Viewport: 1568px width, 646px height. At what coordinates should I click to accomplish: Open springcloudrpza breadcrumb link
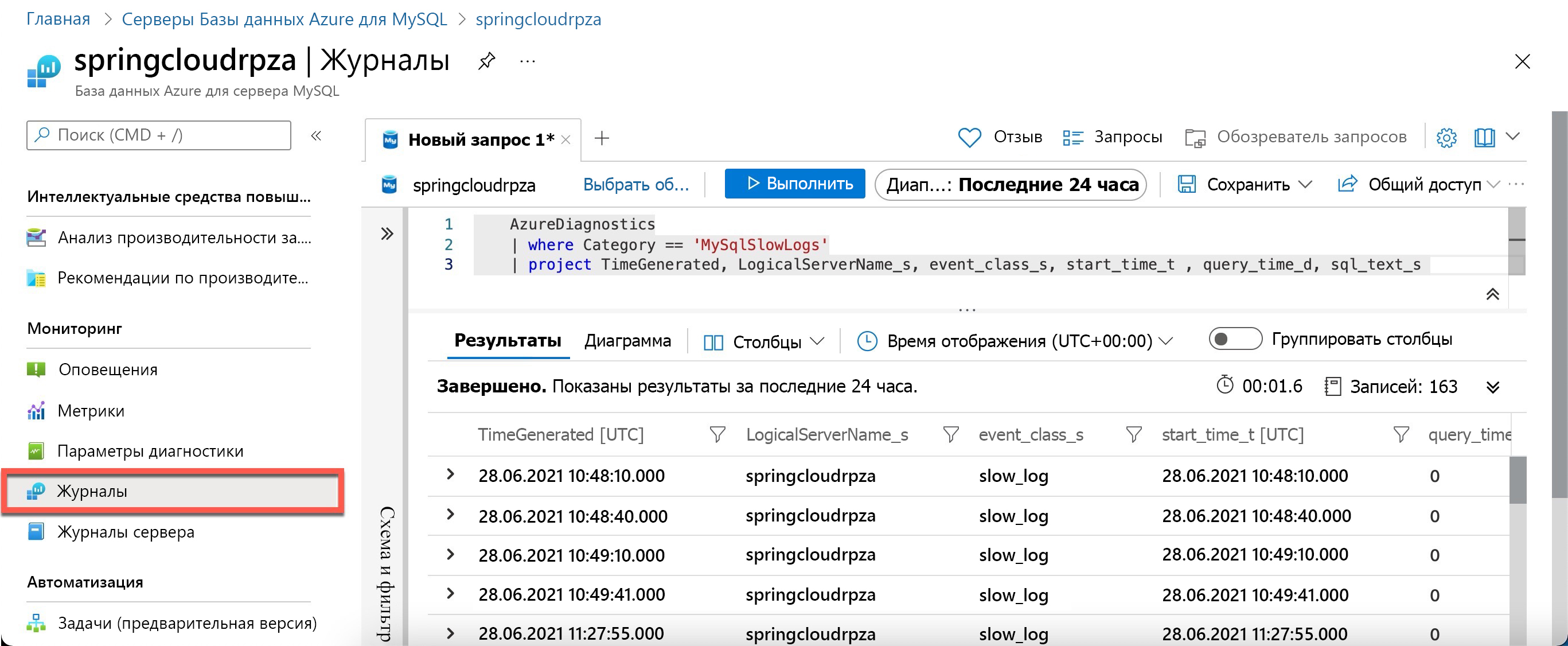pyautogui.click(x=538, y=19)
